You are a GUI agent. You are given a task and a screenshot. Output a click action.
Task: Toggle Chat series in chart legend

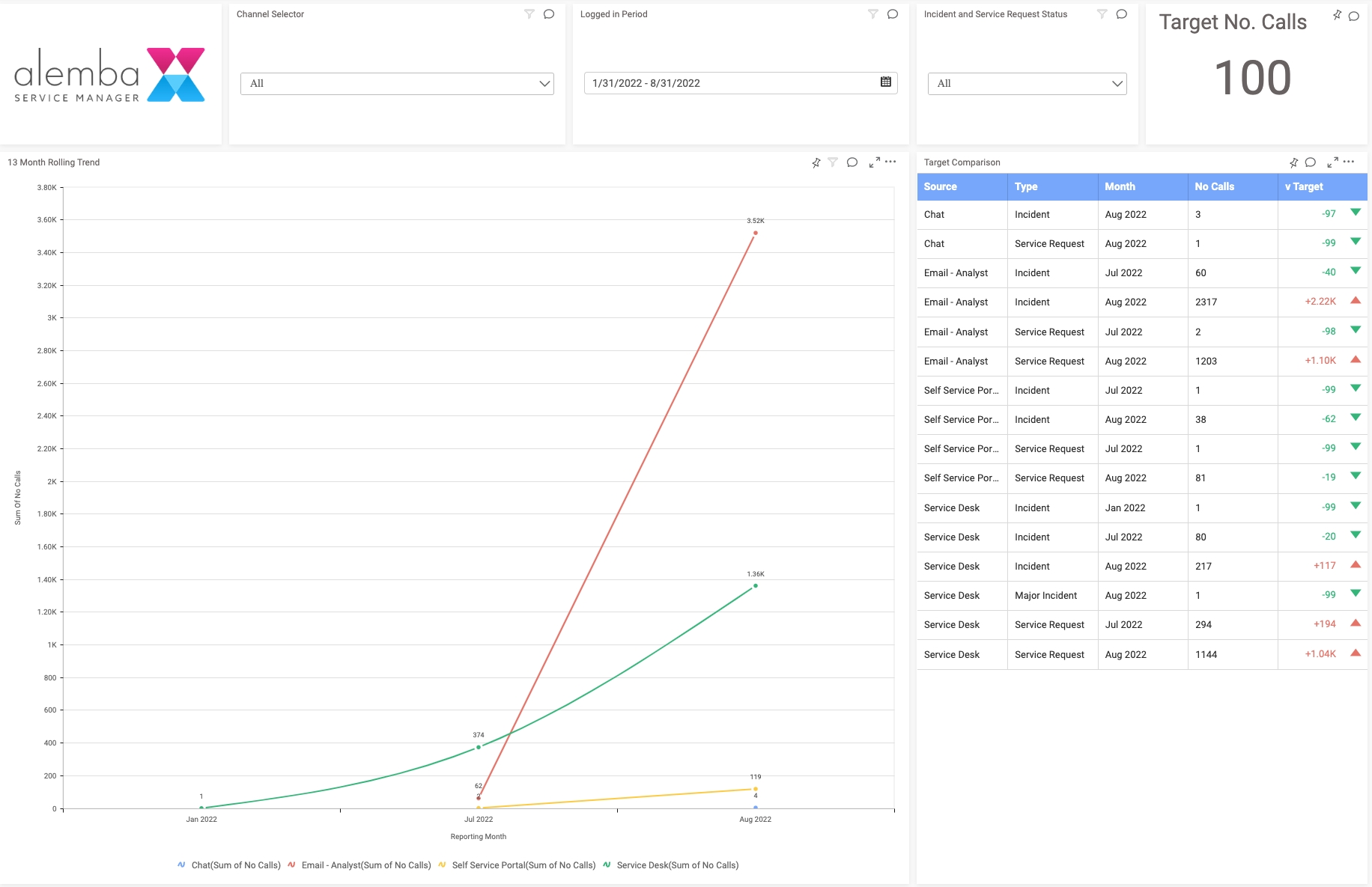point(229,865)
